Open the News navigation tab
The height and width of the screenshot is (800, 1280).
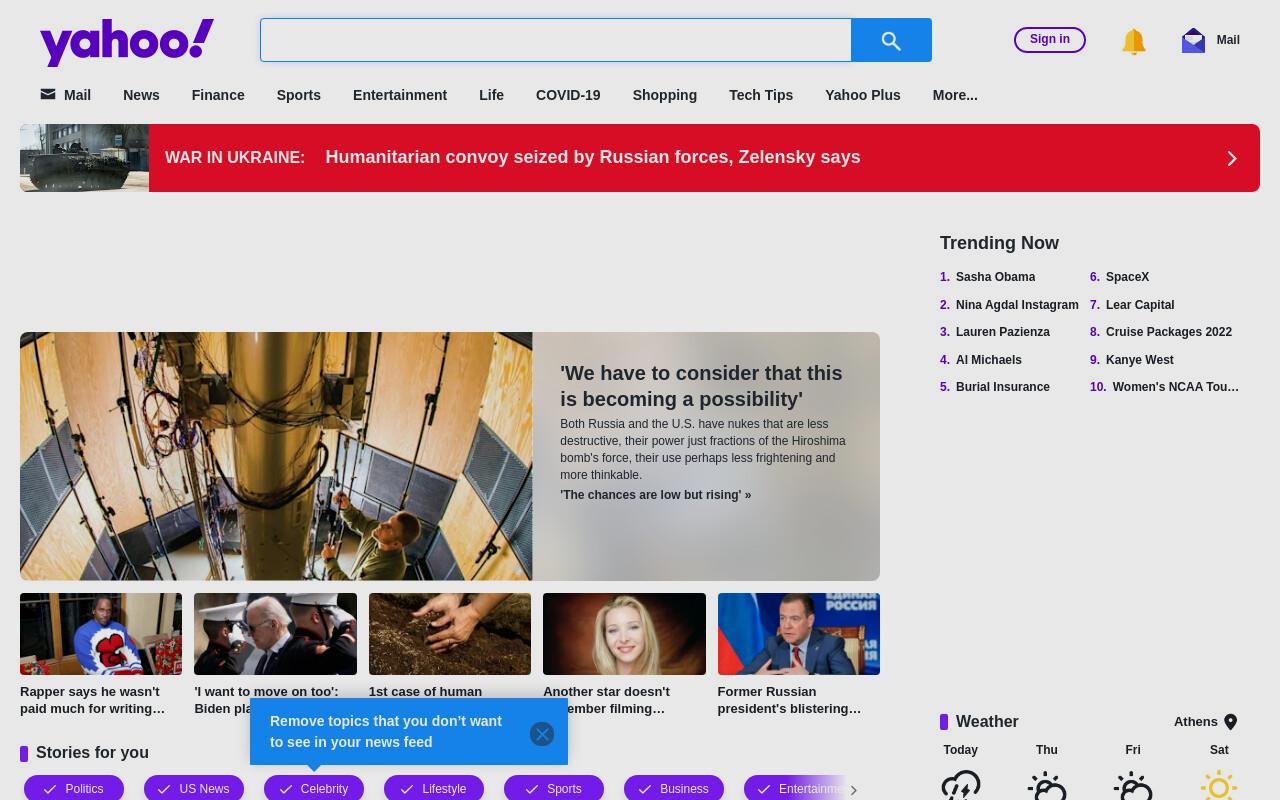(141, 95)
